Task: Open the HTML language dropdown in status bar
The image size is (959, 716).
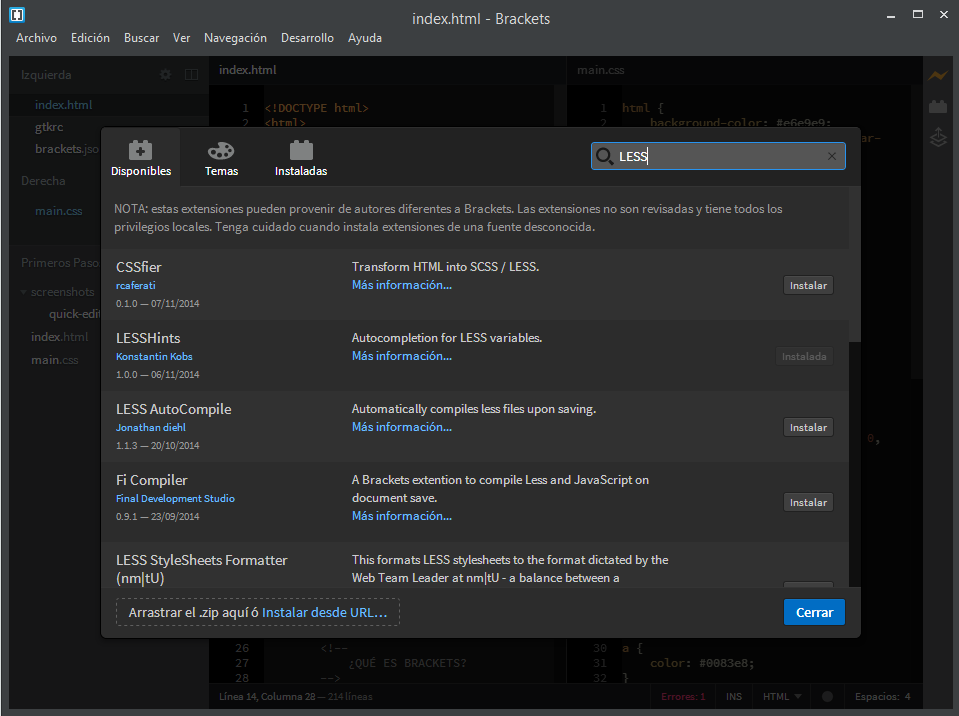Action: (x=781, y=696)
